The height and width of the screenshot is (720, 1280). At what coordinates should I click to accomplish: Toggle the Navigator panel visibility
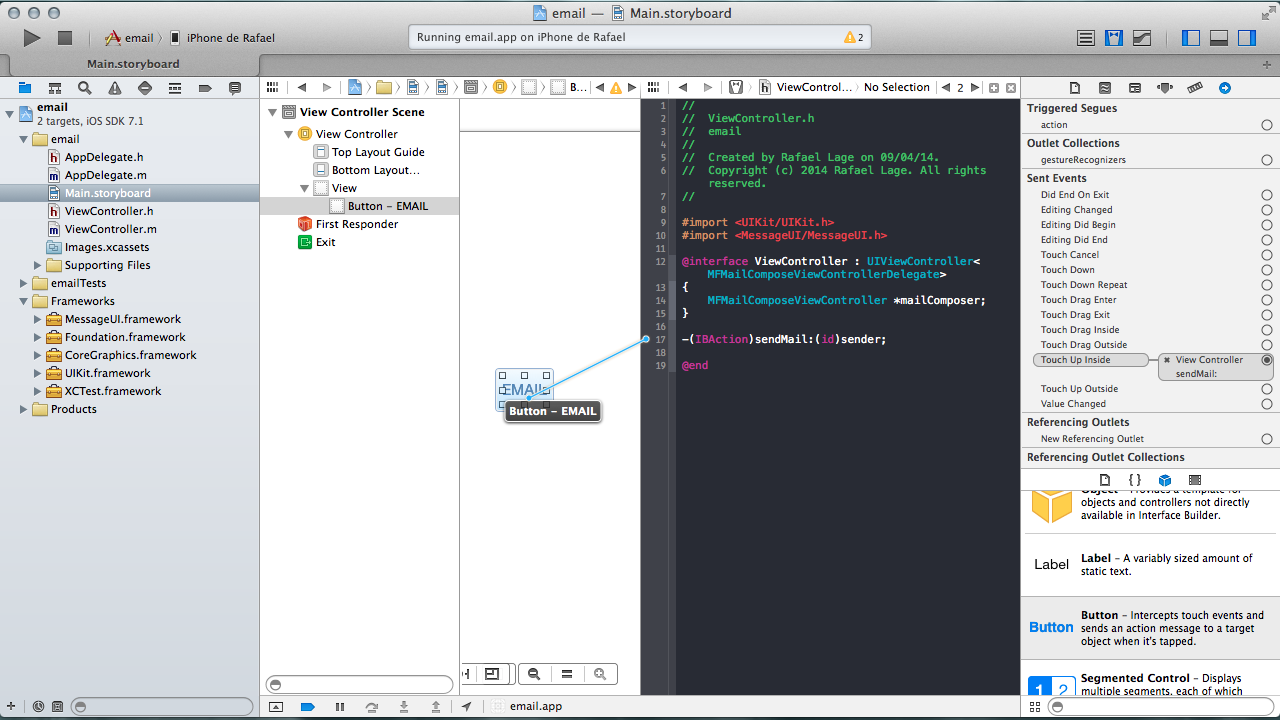pos(1191,38)
